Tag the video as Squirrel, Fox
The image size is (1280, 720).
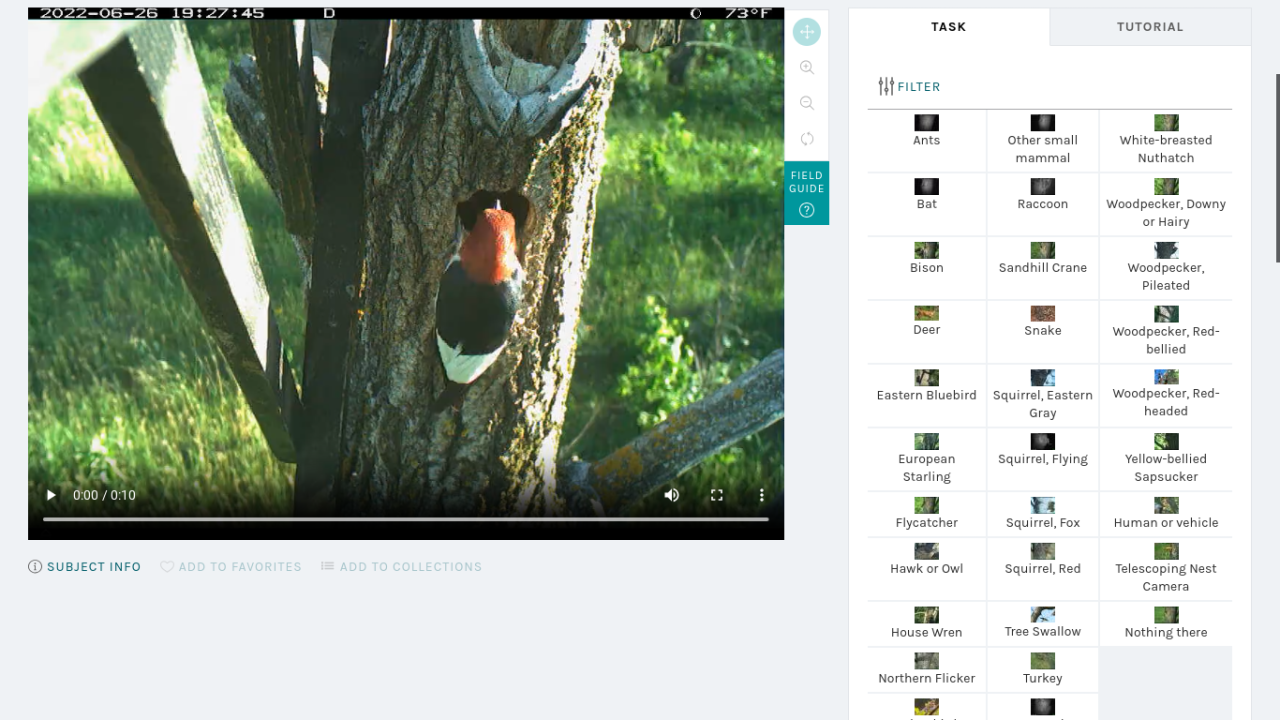(1043, 514)
